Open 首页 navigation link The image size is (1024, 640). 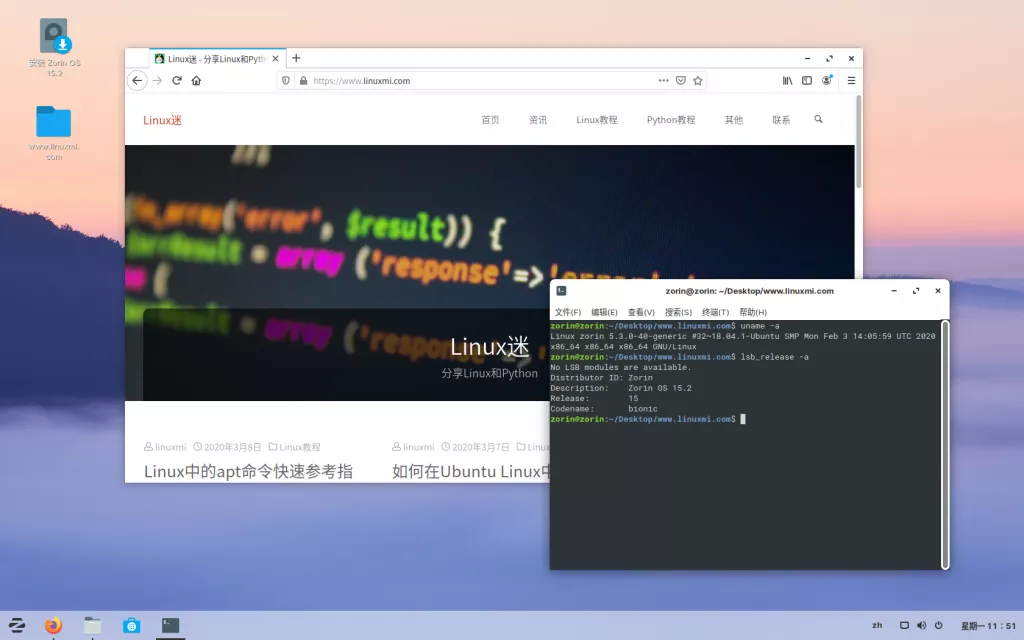tap(490, 120)
